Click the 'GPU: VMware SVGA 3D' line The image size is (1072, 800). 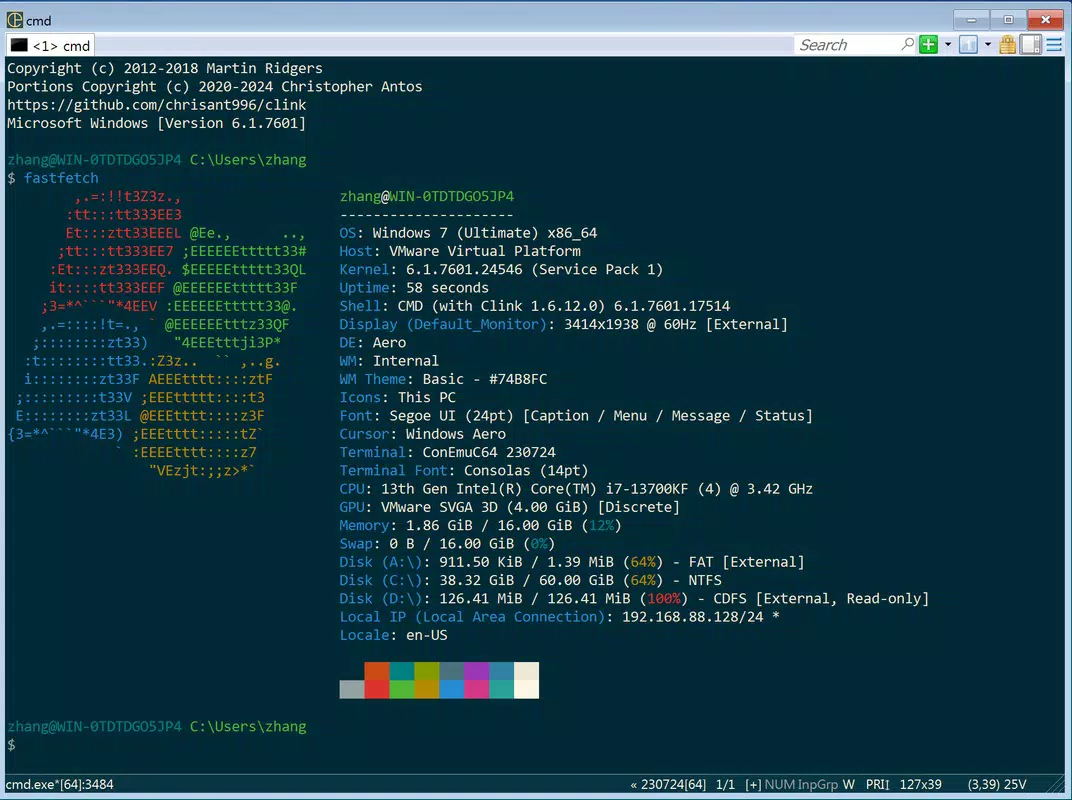click(x=509, y=507)
